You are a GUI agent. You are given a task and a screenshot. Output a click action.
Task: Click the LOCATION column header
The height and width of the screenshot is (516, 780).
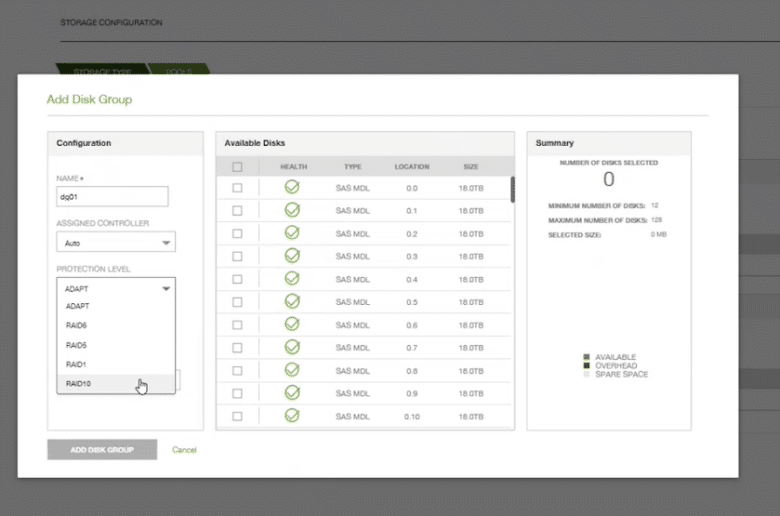pyautogui.click(x=412, y=167)
